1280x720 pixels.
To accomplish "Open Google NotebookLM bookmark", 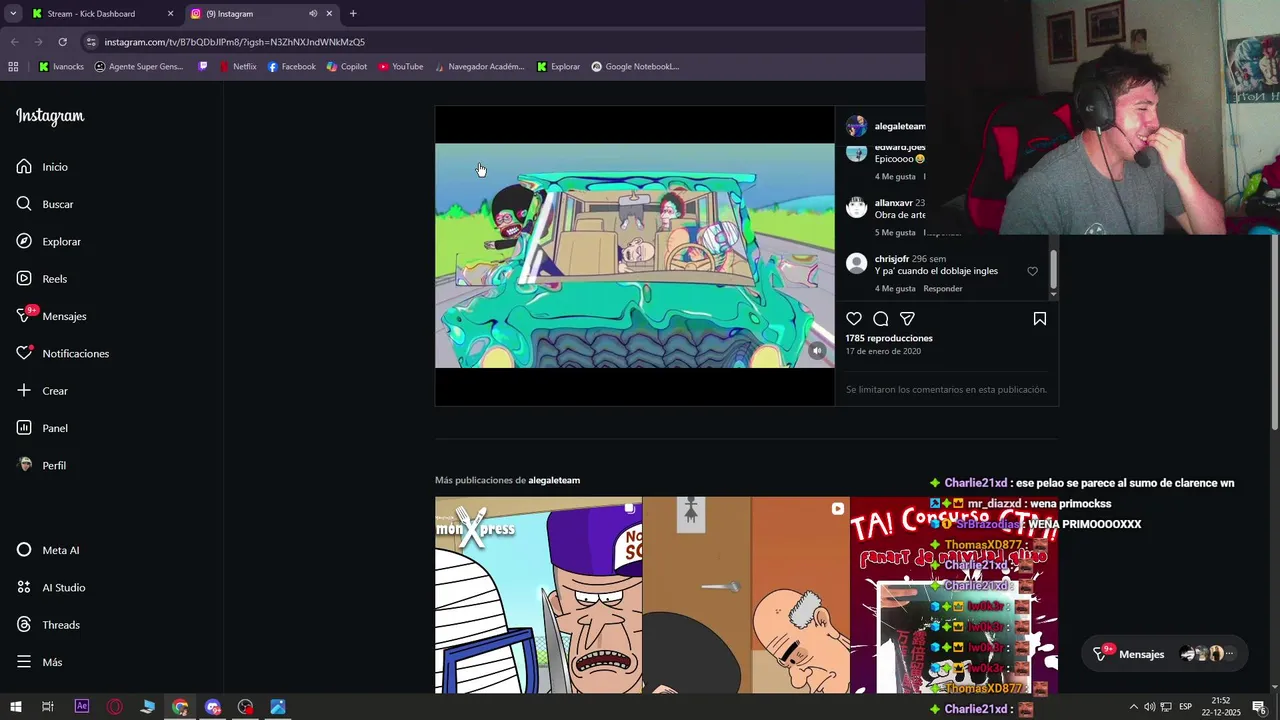I will click(x=635, y=67).
